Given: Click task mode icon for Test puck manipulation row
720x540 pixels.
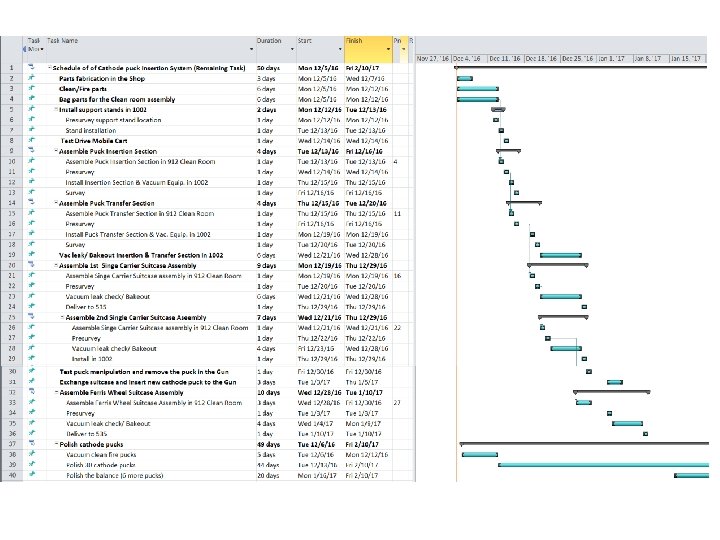Looking at the screenshot, I should pyautogui.click(x=32, y=371).
